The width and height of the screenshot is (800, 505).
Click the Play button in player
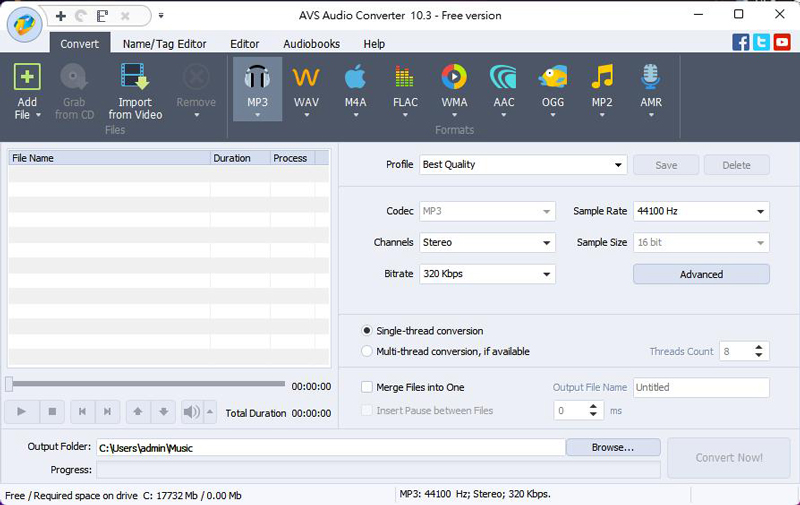[21, 412]
